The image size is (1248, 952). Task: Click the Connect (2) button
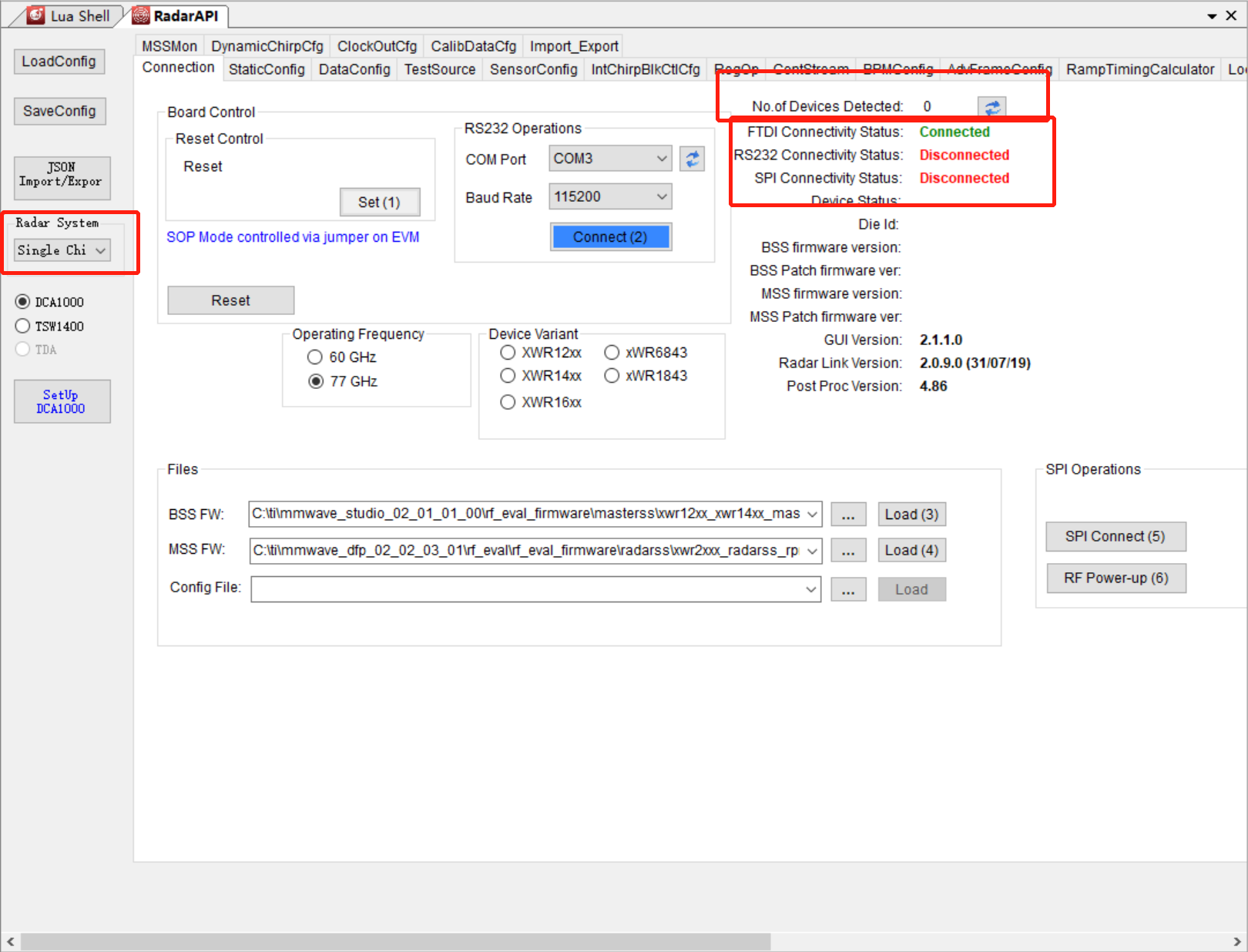tap(610, 236)
